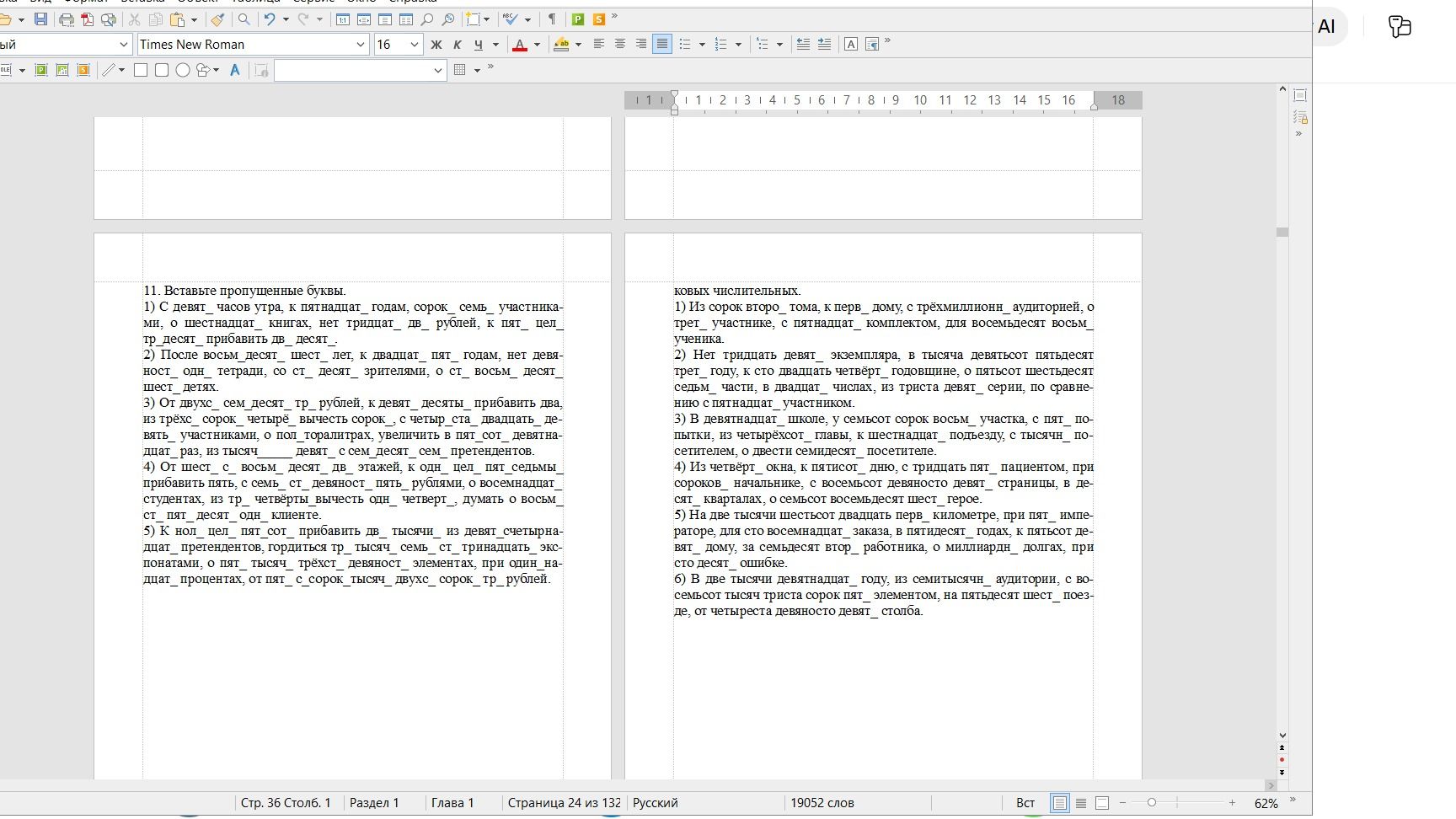The height and width of the screenshot is (819, 1456).
Task: Increase the paragraph indent
Action: (x=824, y=44)
